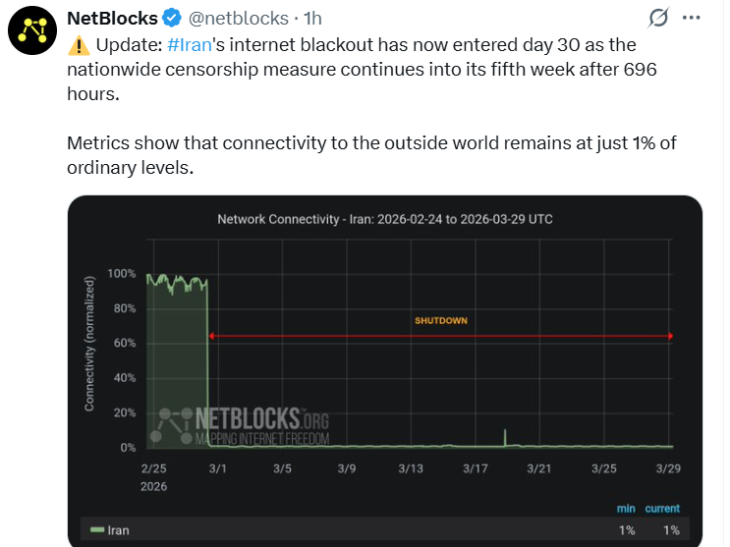Click the green Iran legend swatch

pyautogui.click(x=97, y=530)
